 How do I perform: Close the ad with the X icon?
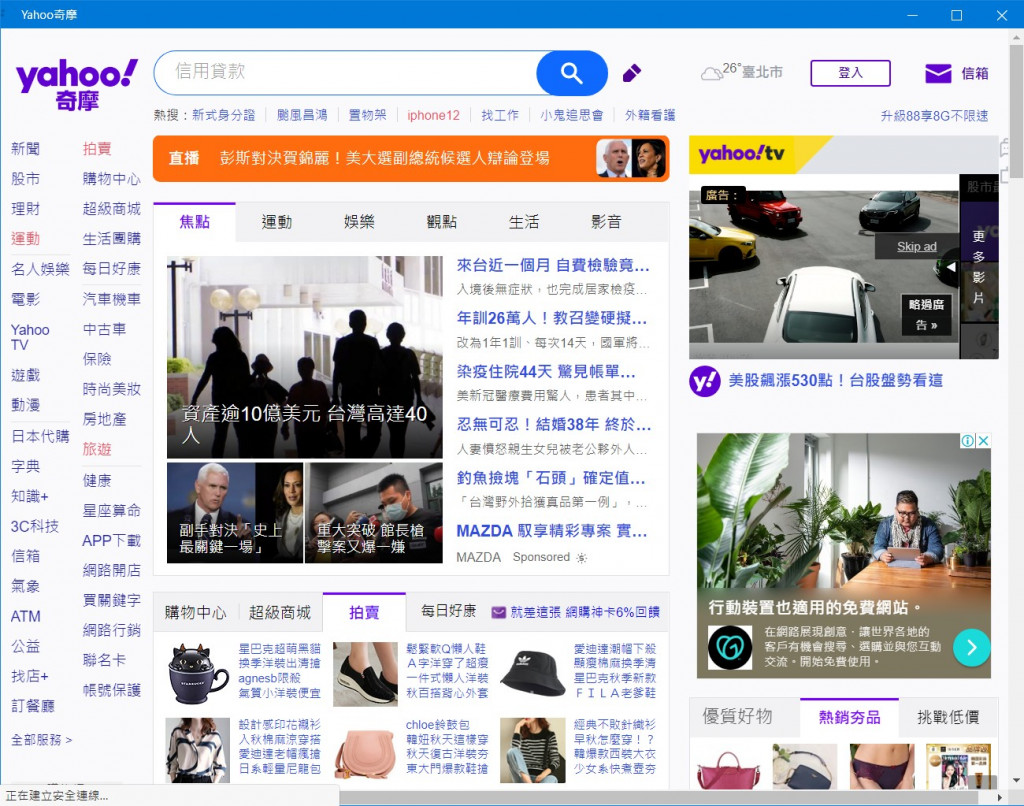(983, 441)
